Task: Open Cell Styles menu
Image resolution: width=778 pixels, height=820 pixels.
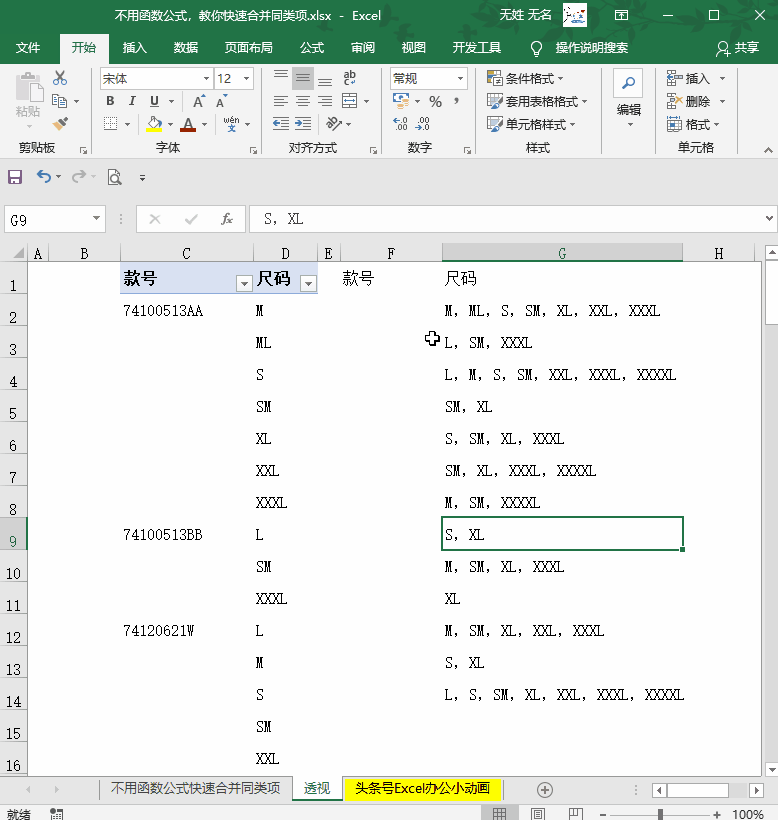Action: pyautogui.click(x=531, y=124)
